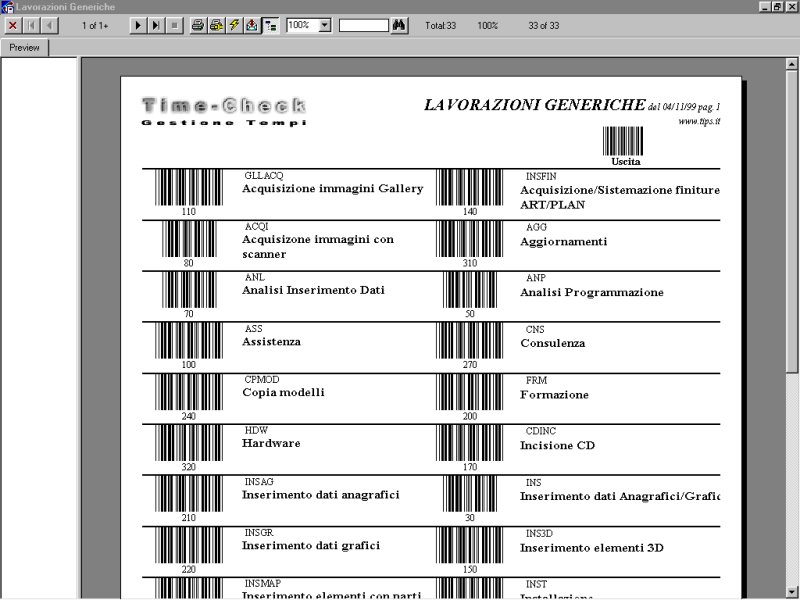This screenshot has height=600, width=800.
Task: Click the barcode numbered 150
Action: [469, 545]
